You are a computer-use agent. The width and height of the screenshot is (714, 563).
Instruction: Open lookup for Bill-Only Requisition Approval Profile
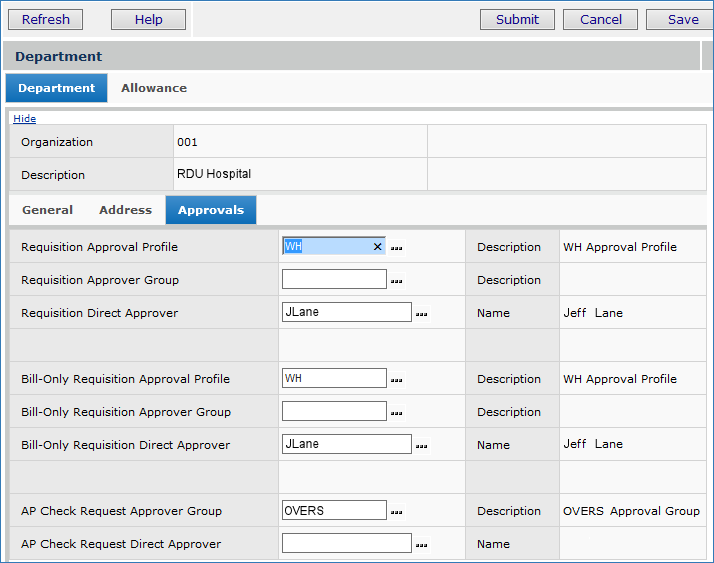[x=396, y=380]
